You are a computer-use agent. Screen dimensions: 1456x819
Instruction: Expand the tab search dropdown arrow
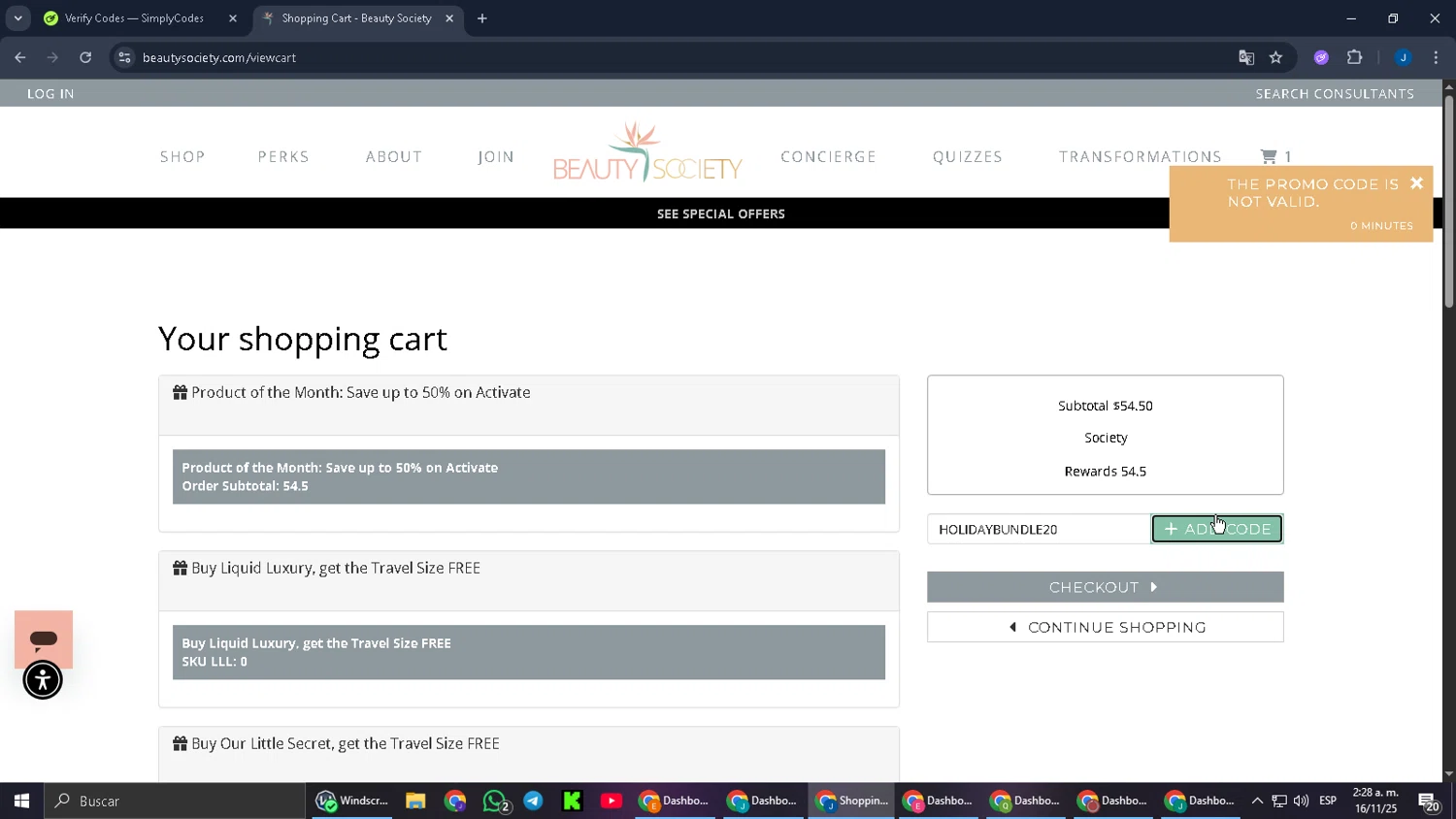(x=17, y=18)
